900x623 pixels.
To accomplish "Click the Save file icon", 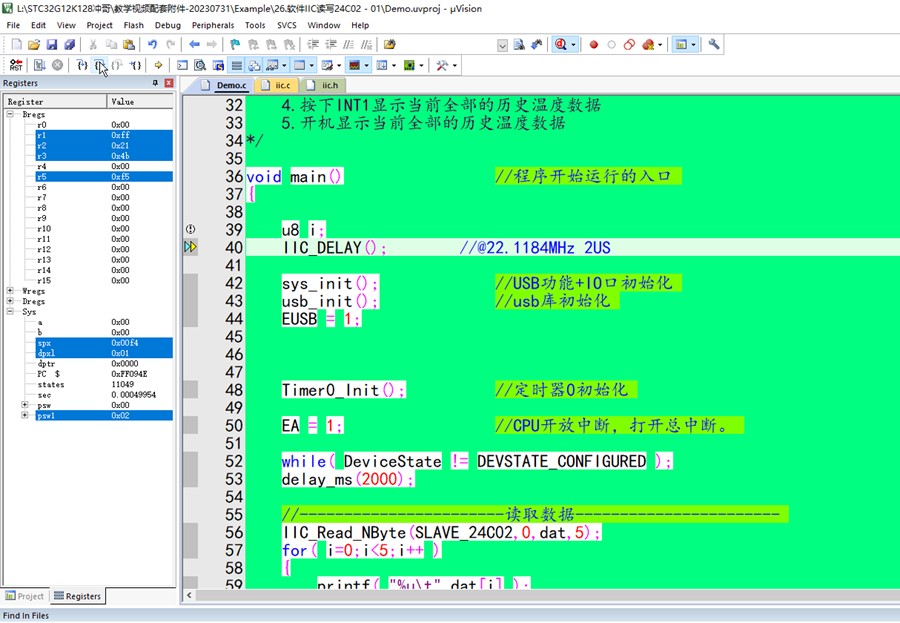I will pos(52,45).
